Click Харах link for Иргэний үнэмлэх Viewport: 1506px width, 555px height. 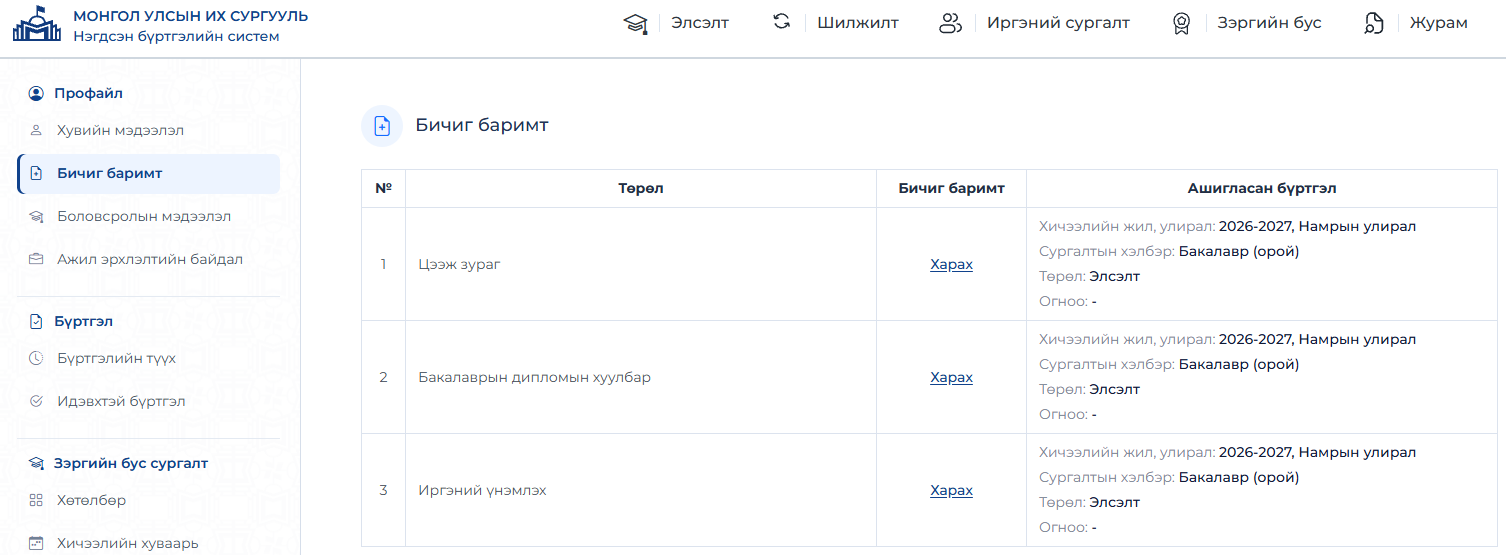click(x=951, y=490)
